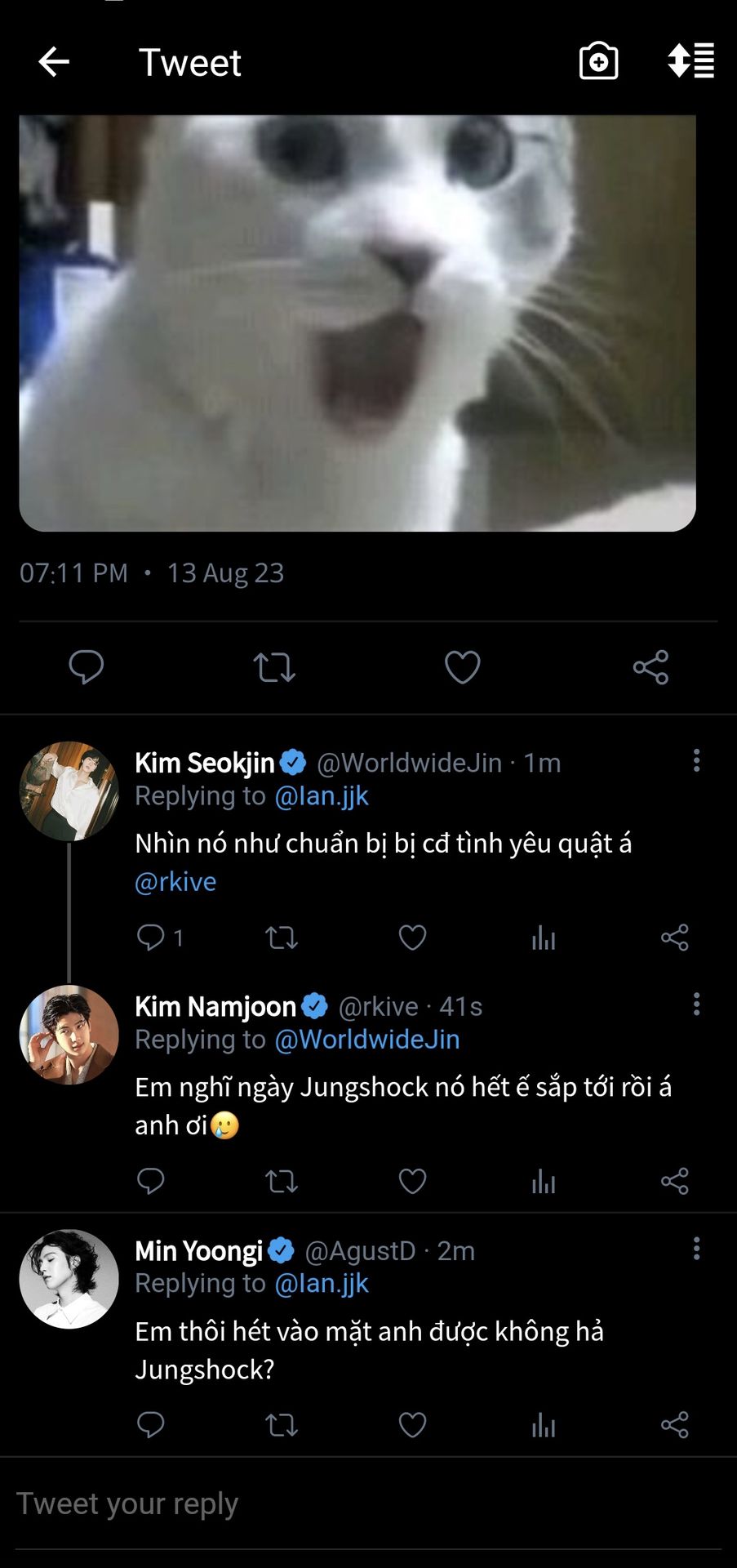
Task: Open more options on Min Yoongi's reply
Action: 696,1248
